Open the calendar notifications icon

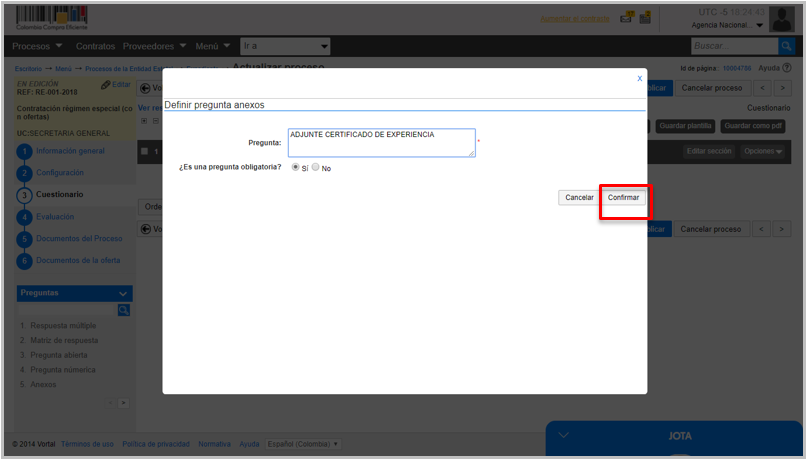tap(646, 17)
